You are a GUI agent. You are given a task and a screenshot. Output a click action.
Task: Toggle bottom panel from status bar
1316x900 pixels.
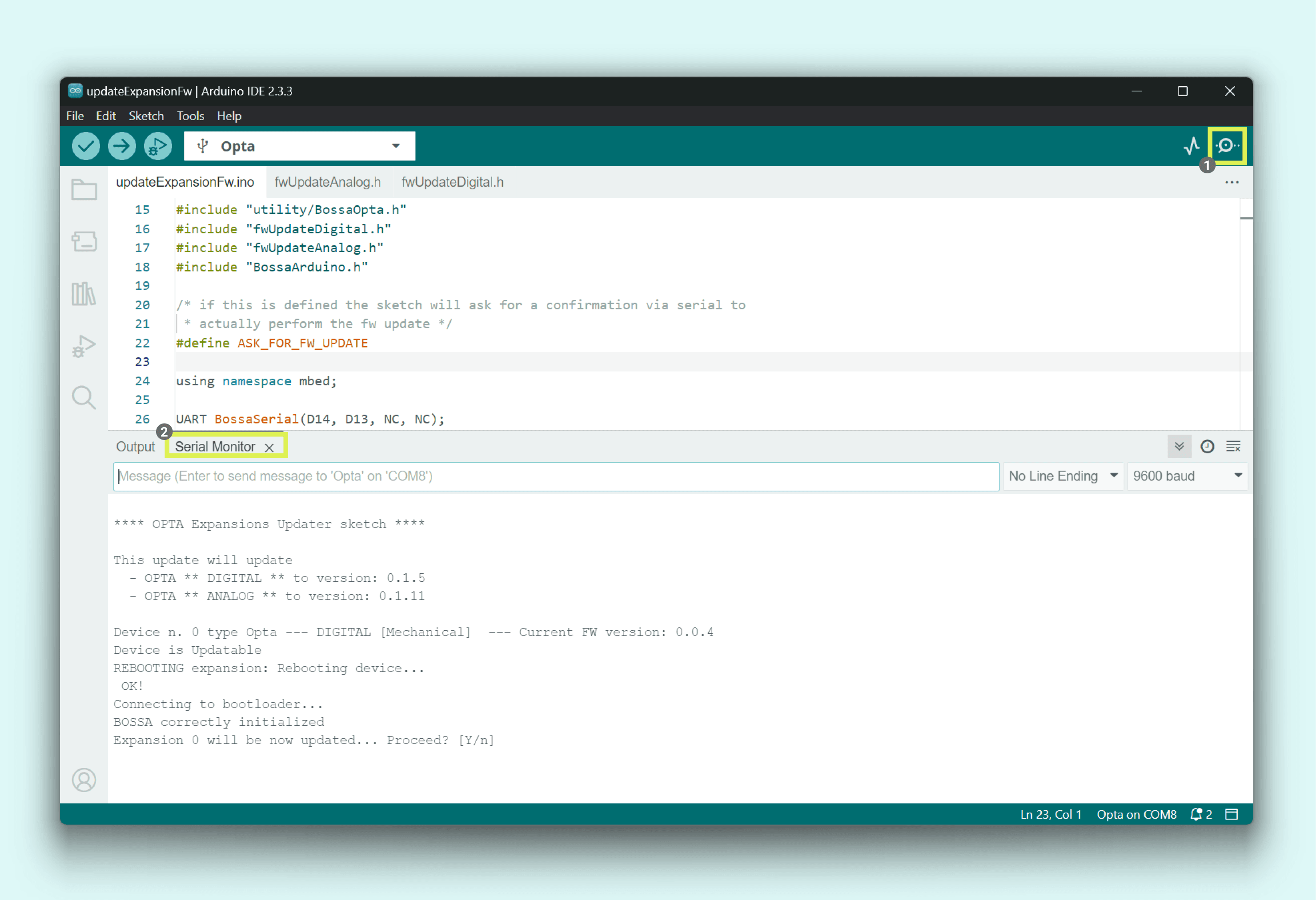click(1231, 815)
